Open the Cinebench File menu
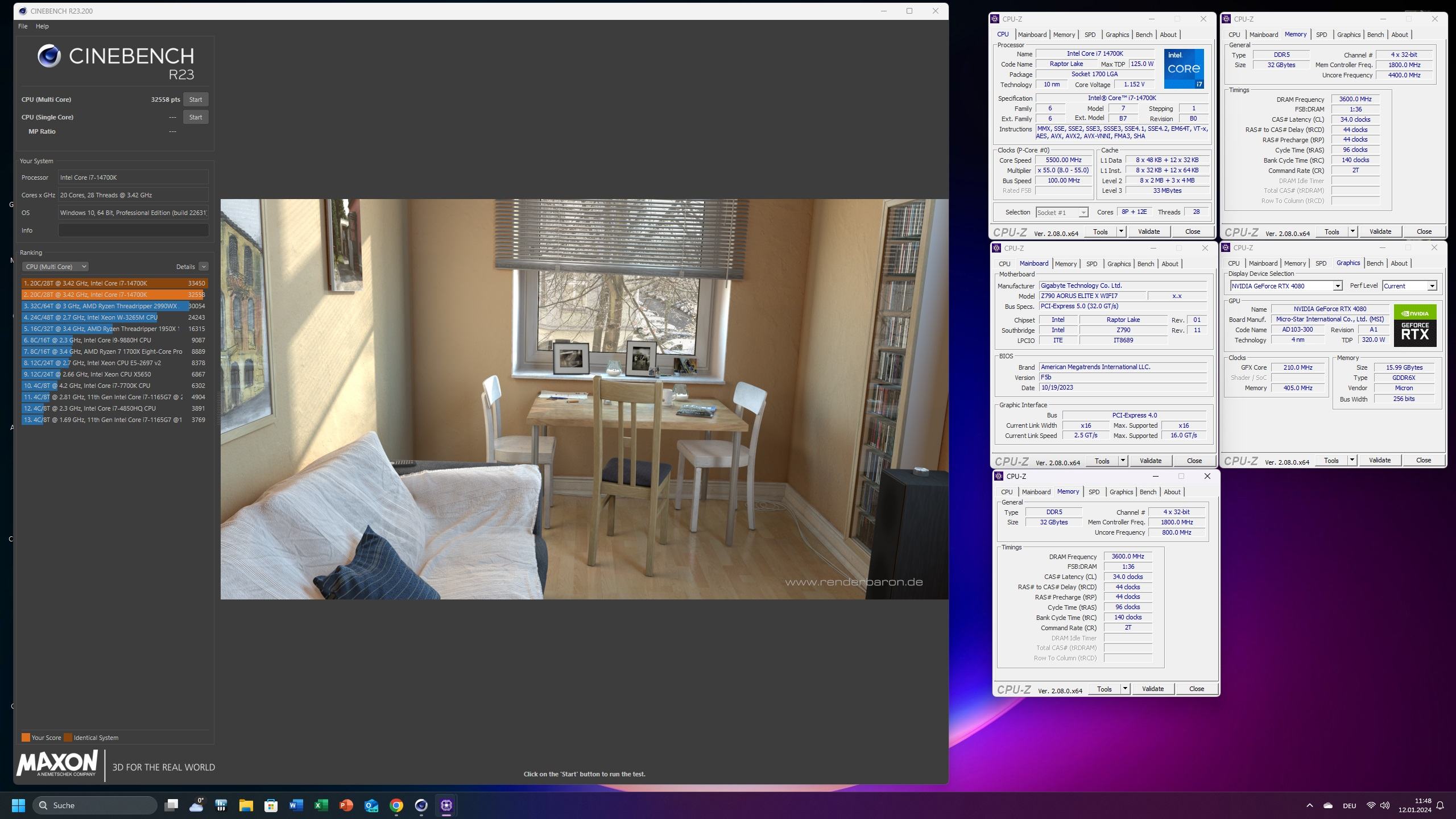 pyautogui.click(x=23, y=26)
